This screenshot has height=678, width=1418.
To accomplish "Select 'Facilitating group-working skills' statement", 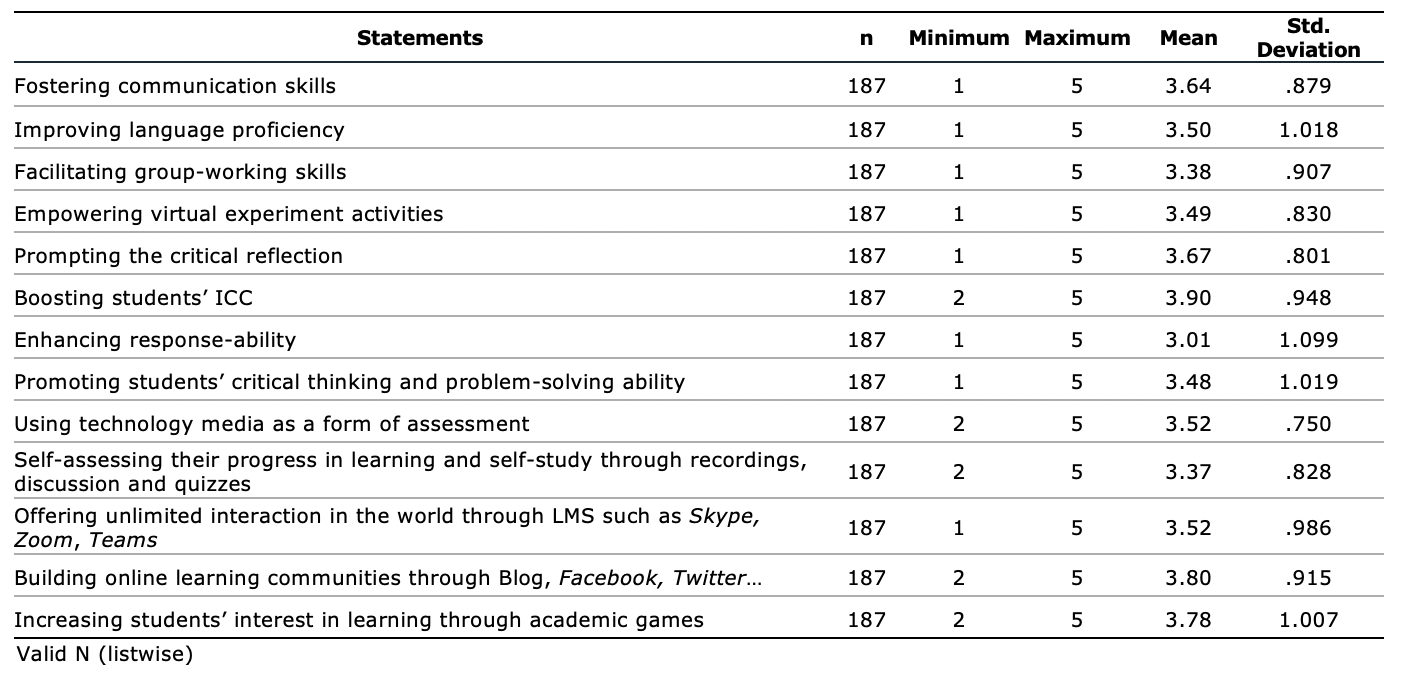I will point(180,172).
